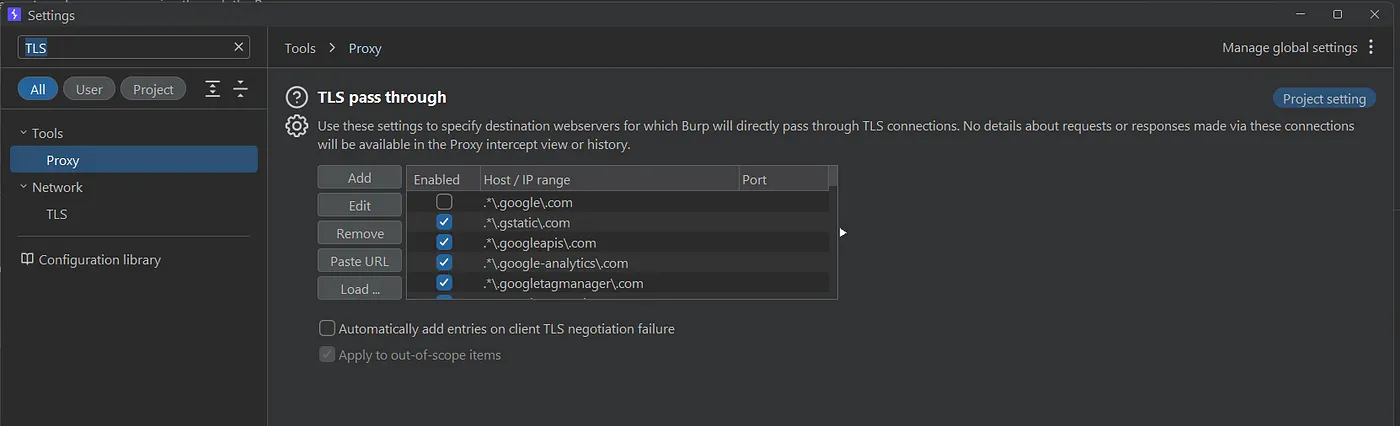Uncheck the googletagmanager.com entry checkbox
This screenshot has height=426, width=1400.
(x=444, y=283)
